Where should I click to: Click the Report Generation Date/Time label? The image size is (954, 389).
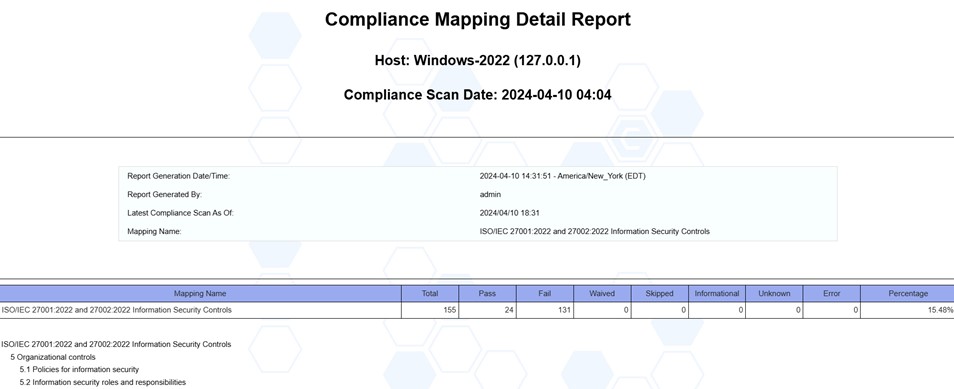point(178,176)
